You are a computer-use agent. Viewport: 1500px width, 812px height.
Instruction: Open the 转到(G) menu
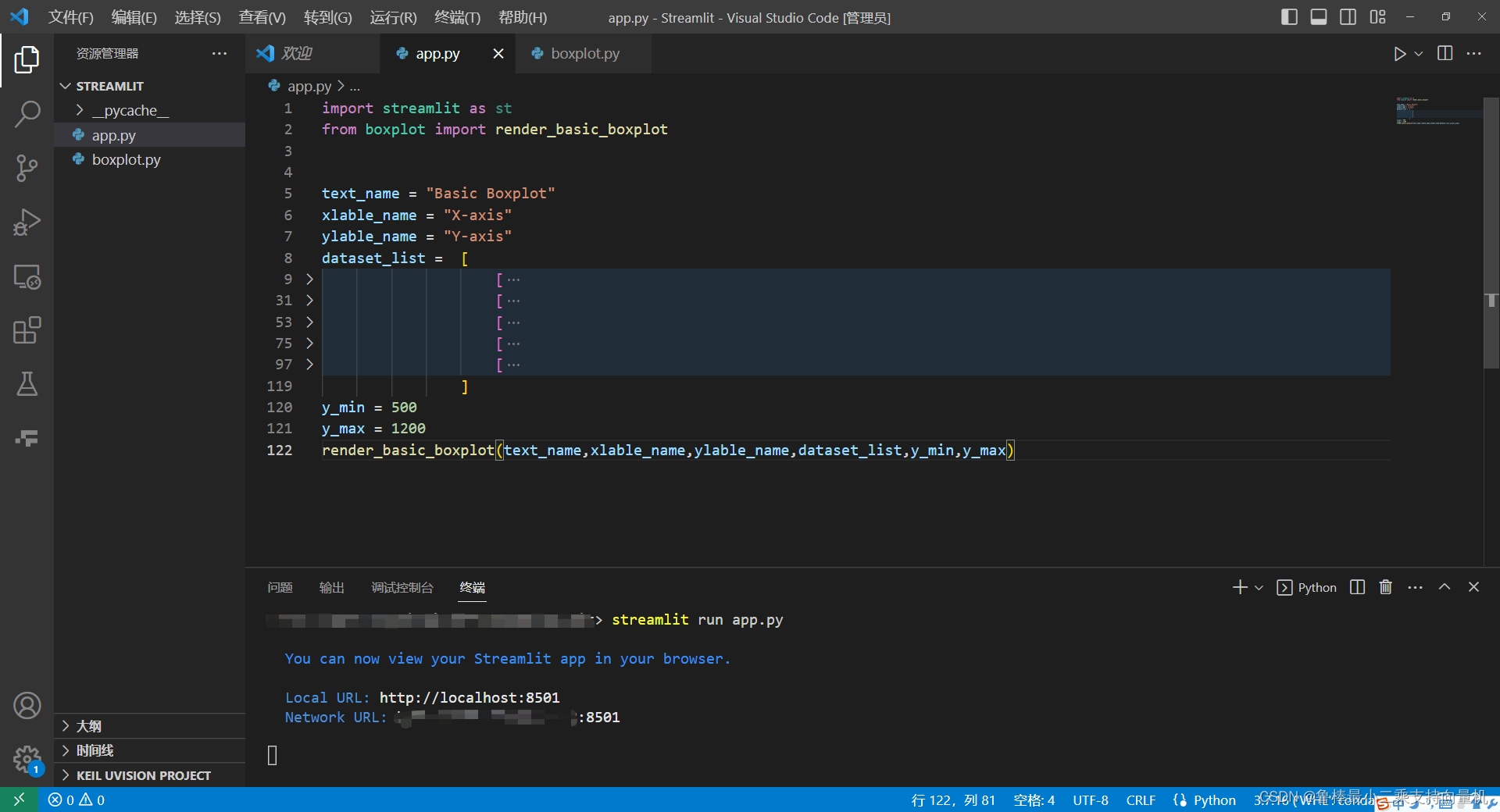(x=327, y=17)
